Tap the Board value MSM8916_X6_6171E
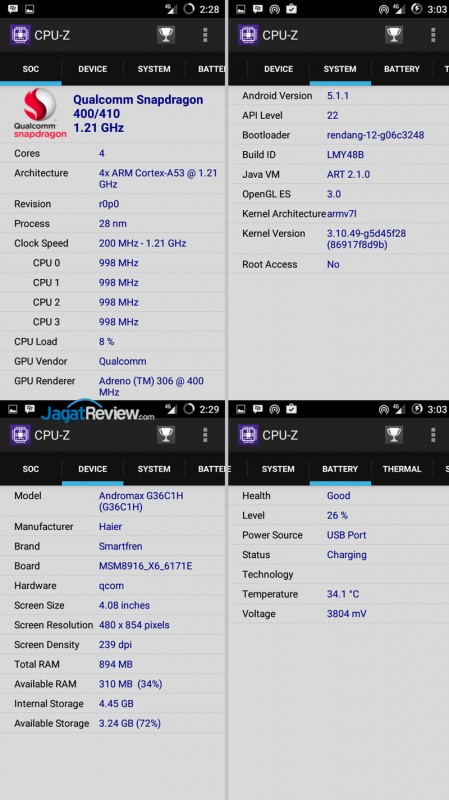The height and width of the screenshot is (800, 449). [145, 566]
